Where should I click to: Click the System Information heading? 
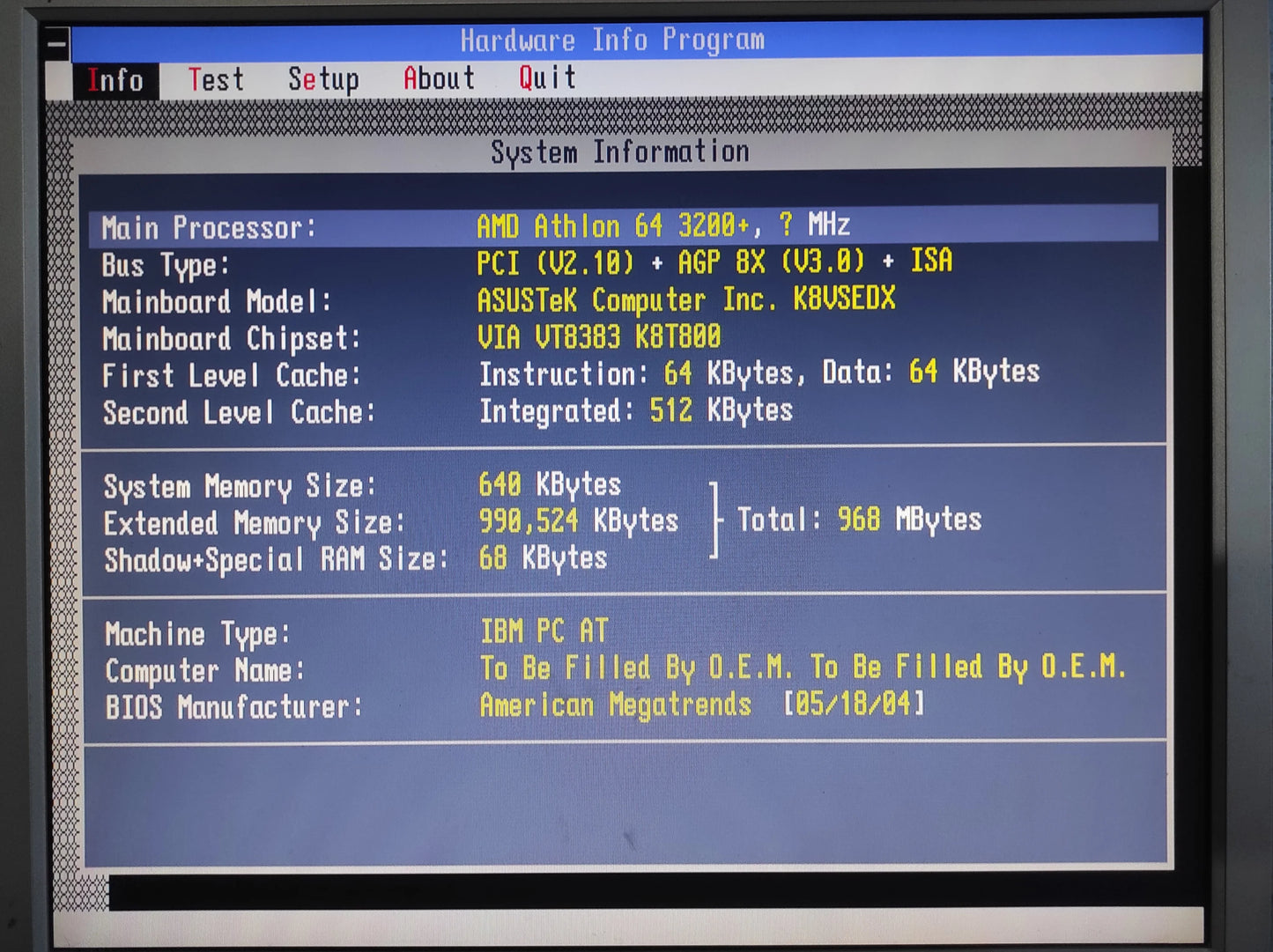(x=619, y=151)
